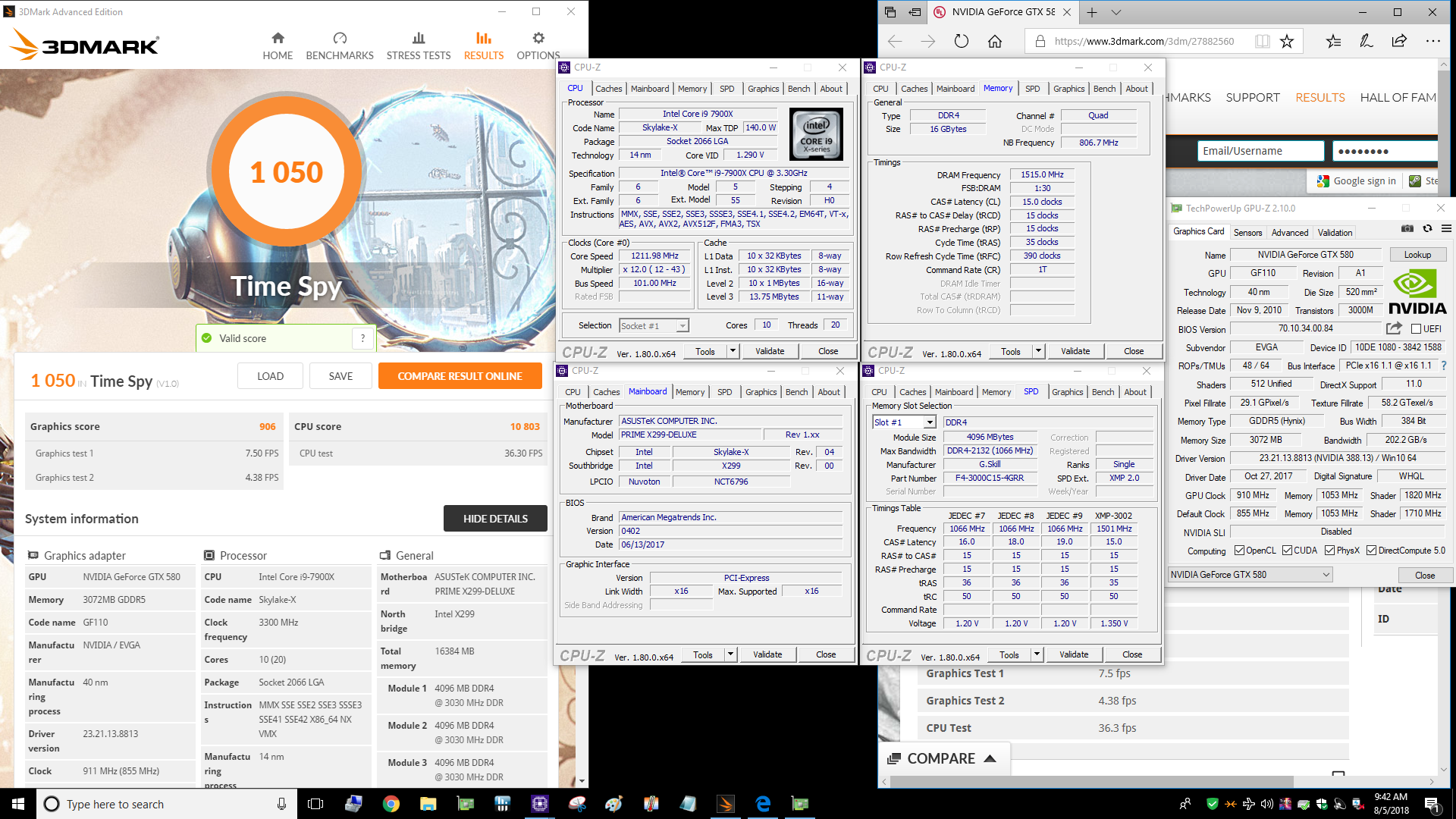Click Windows Start button
Screen dimensions: 1456x819
(18, 804)
